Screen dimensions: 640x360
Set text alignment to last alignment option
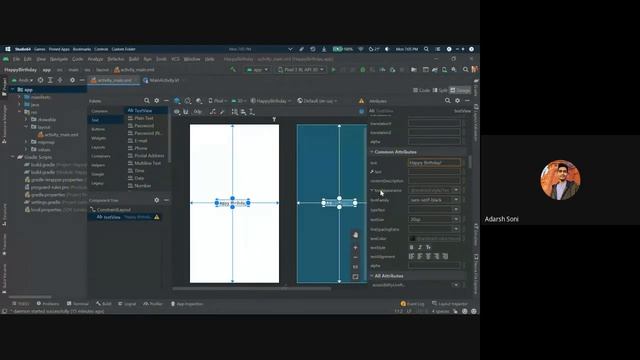coord(445,256)
